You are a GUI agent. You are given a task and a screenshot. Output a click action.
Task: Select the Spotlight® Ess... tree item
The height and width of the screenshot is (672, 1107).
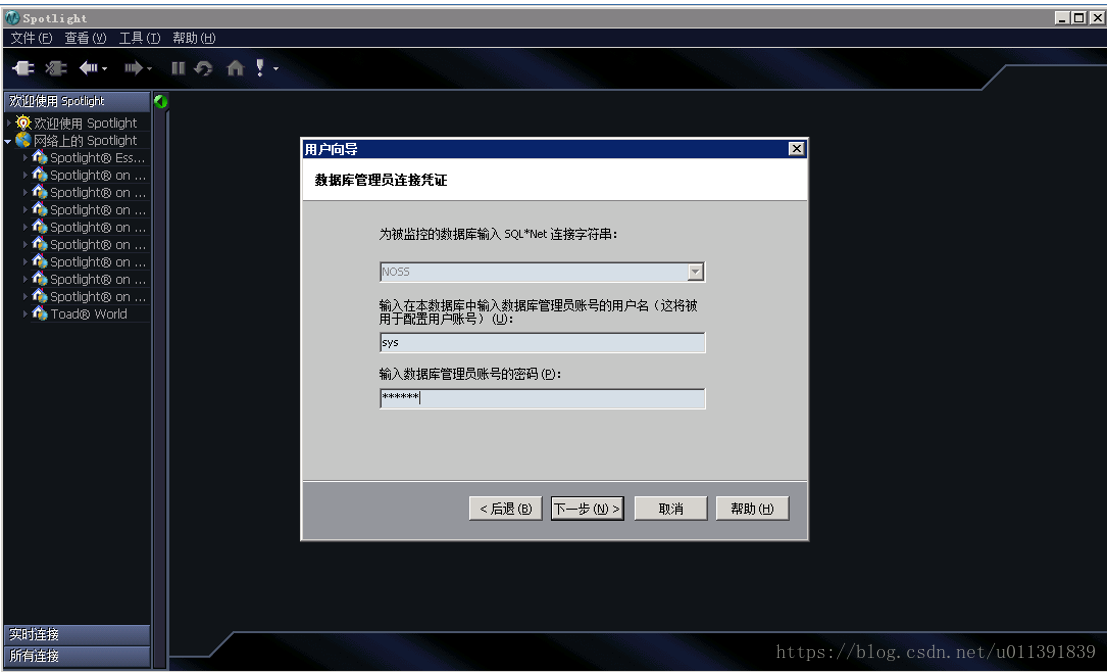click(97, 157)
